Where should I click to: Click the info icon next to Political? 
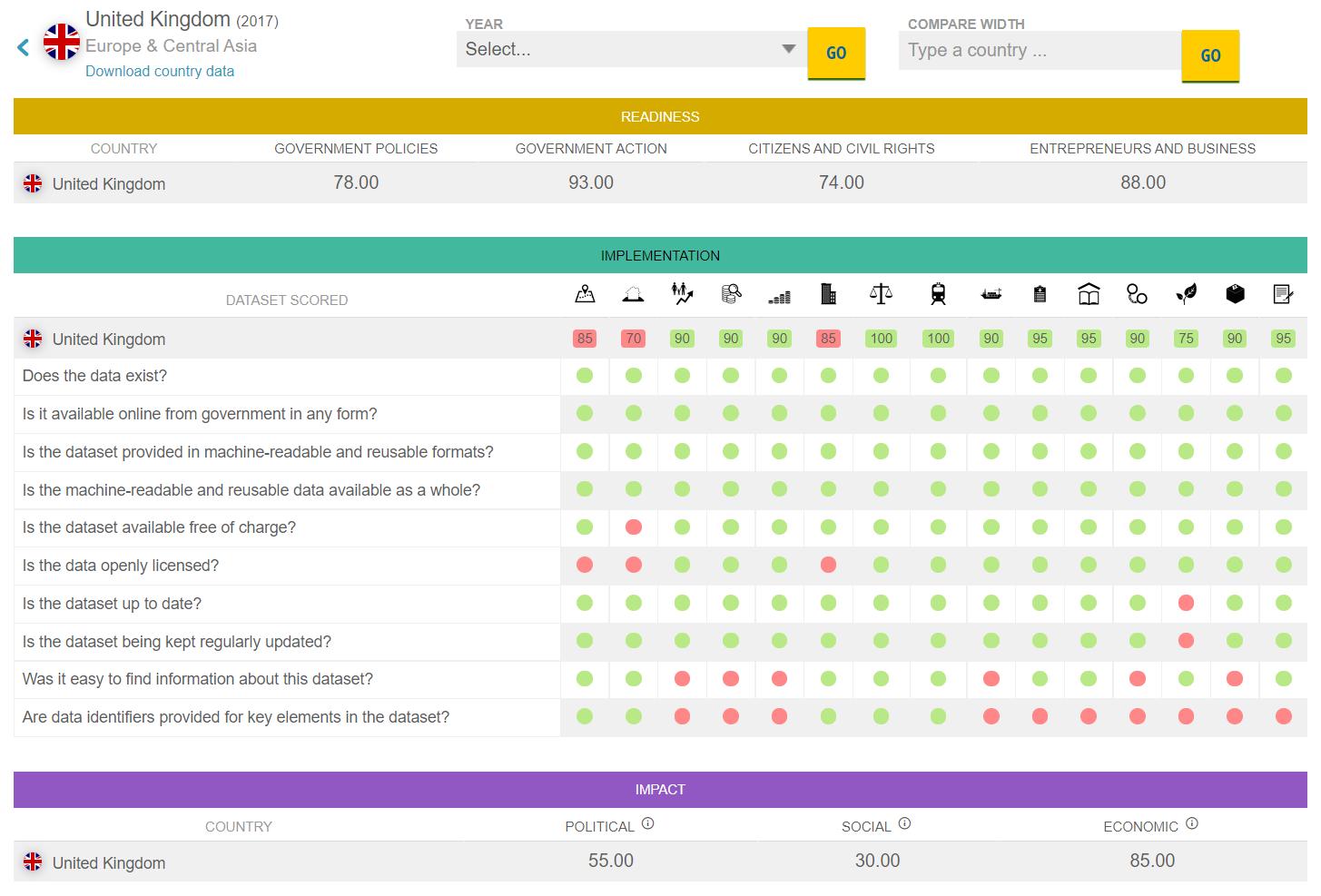[648, 824]
